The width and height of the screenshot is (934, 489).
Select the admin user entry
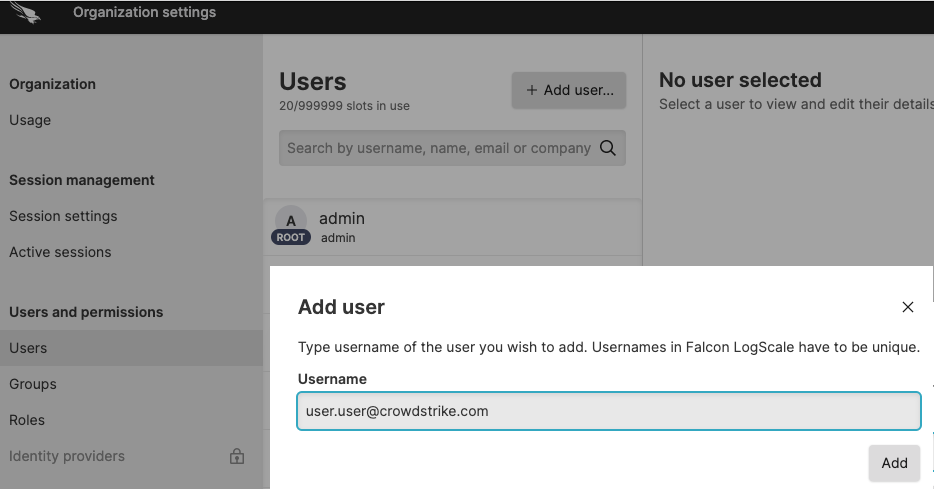point(450,227)
